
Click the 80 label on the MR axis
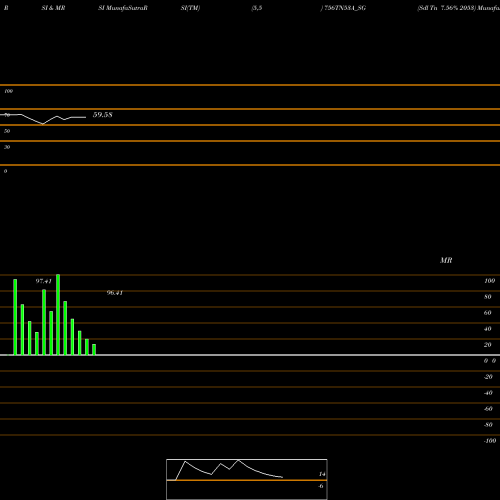pos(488,297)
